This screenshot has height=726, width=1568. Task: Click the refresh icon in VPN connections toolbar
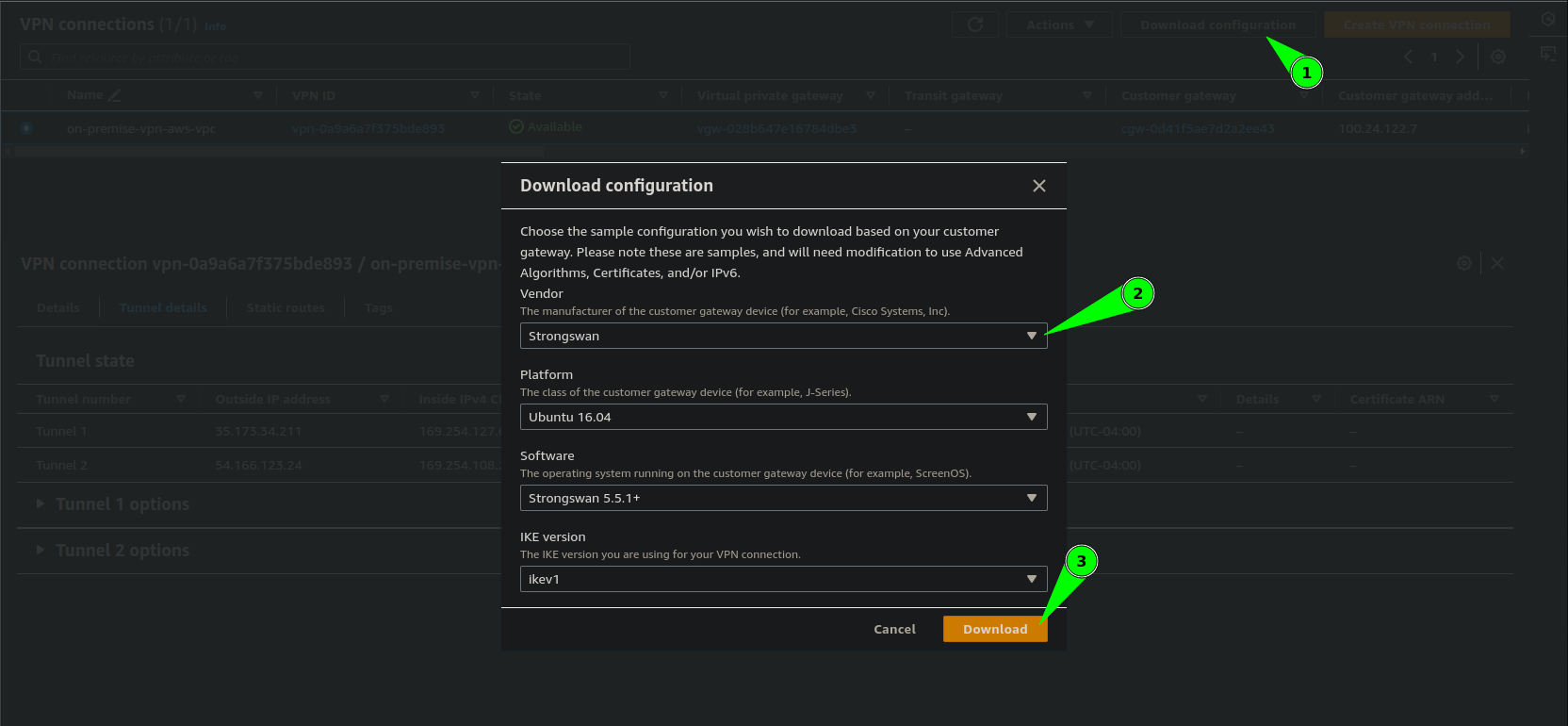975,25
